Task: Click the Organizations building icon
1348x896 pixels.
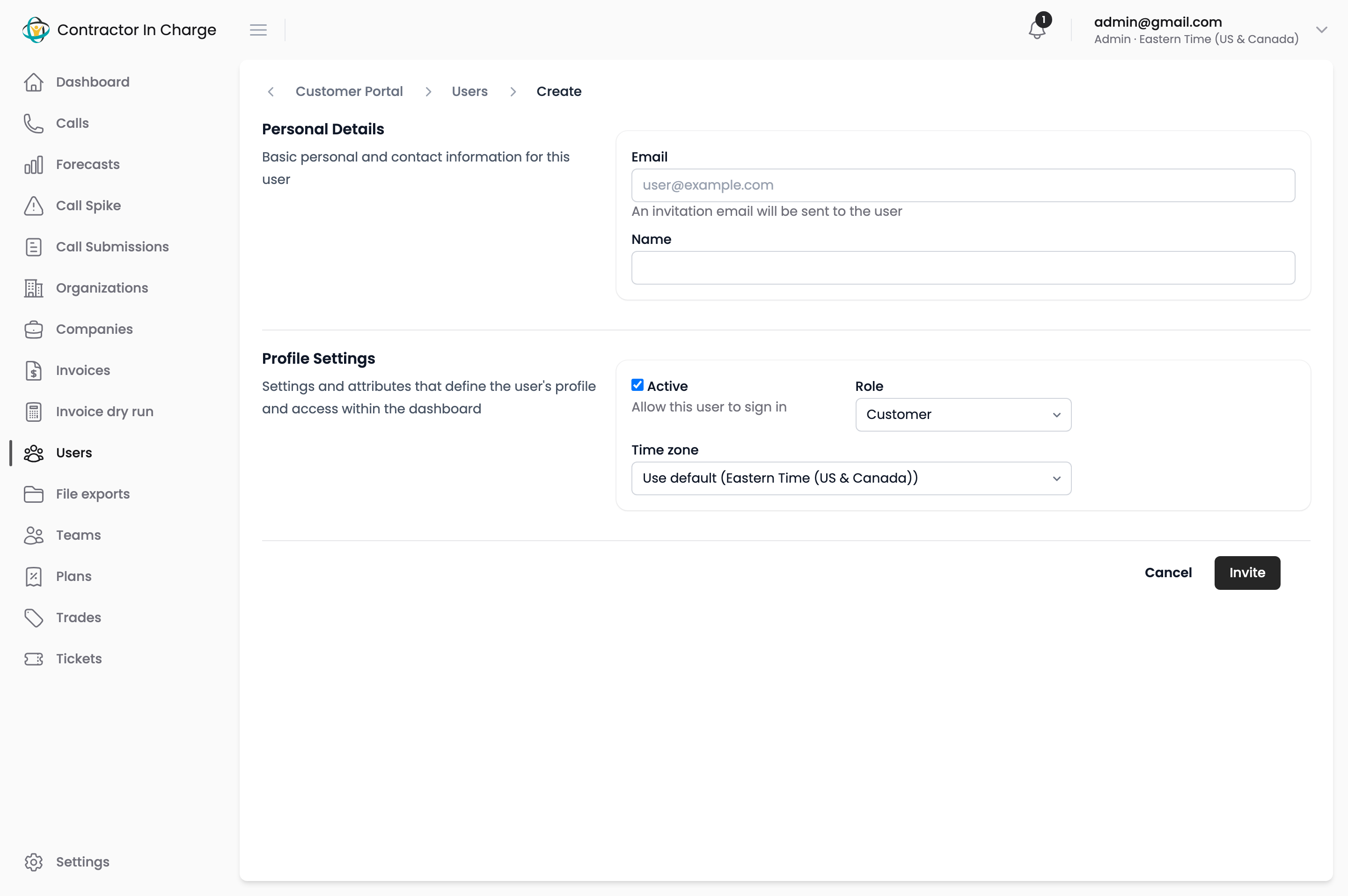Action: pos(34,288)
